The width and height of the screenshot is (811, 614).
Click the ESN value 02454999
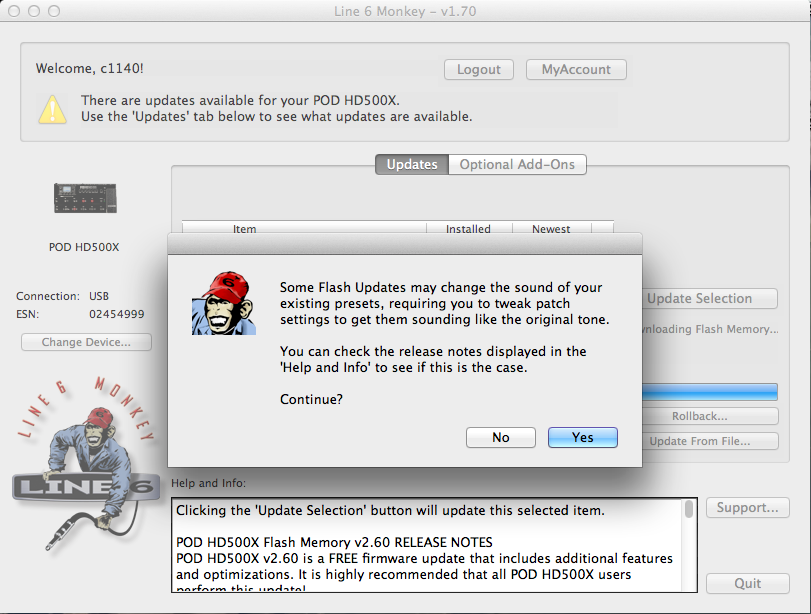point(117,314)
